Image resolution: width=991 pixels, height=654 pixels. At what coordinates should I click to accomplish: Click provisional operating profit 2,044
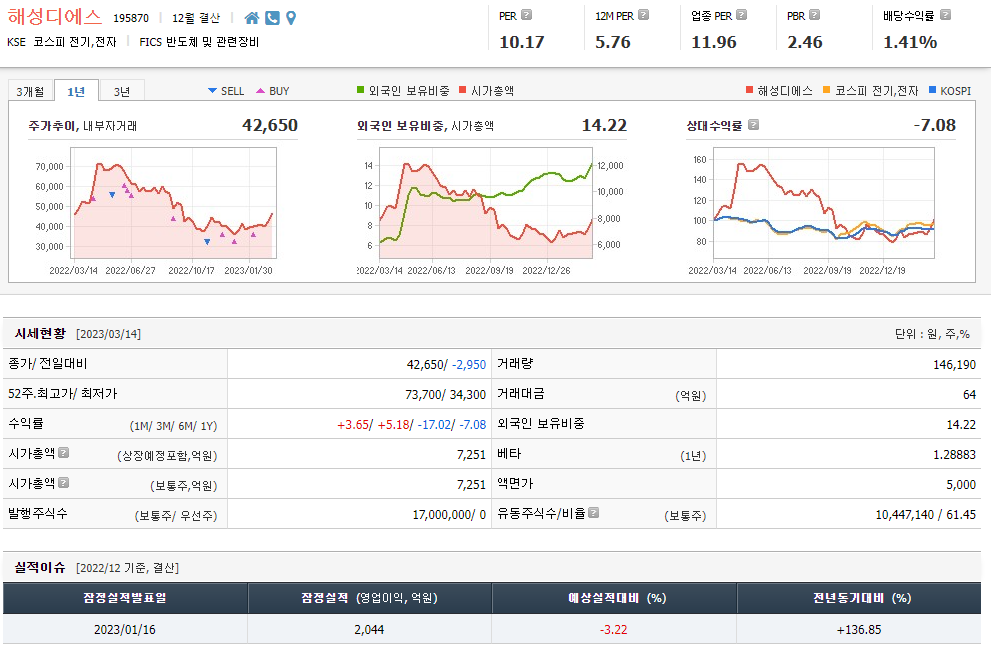(369, 629)
